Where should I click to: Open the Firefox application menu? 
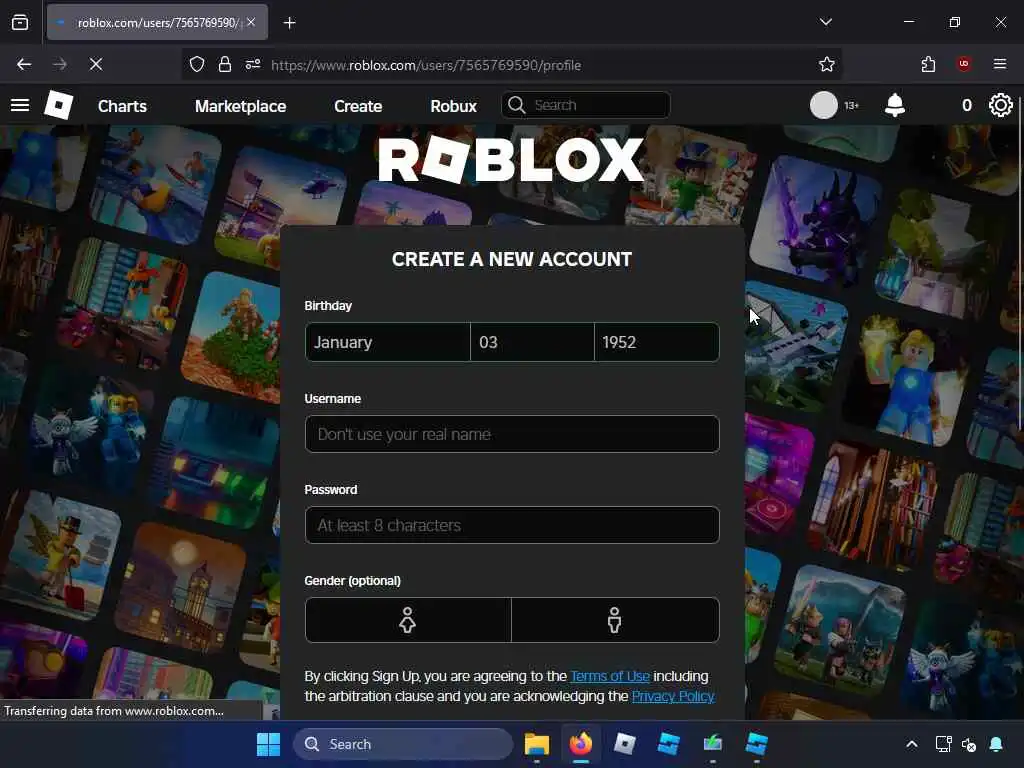1000,64
